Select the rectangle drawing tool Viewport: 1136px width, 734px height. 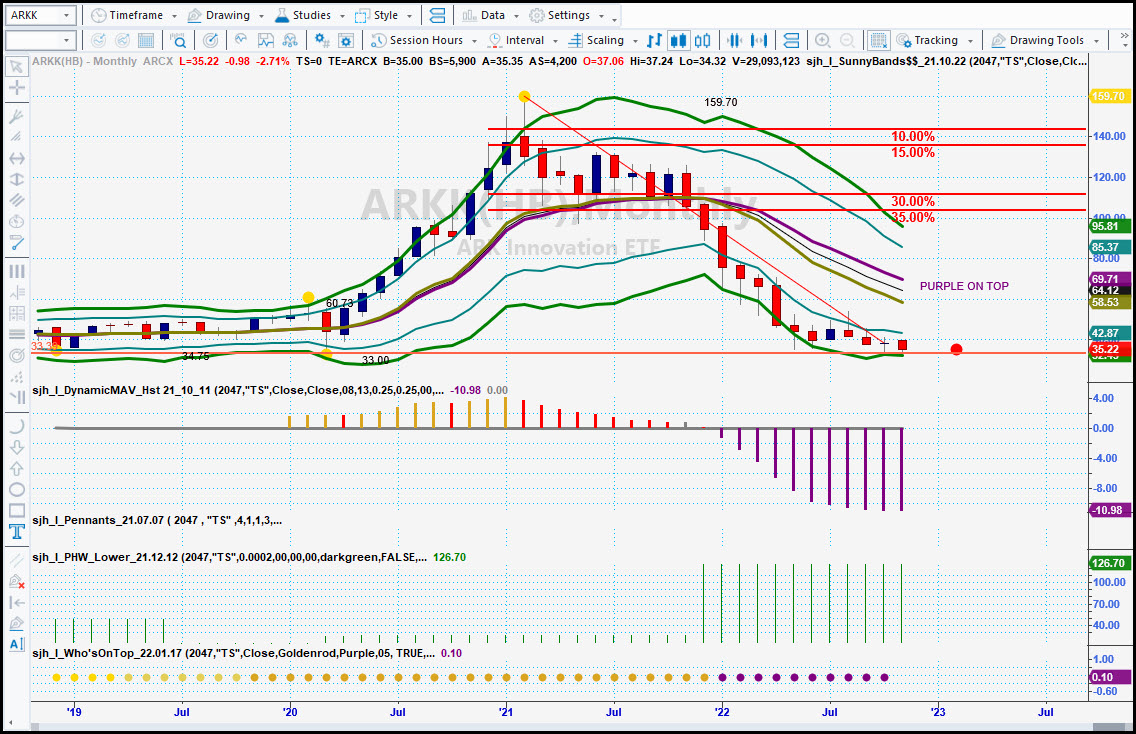pyautogui.click(x=17, y=511)
